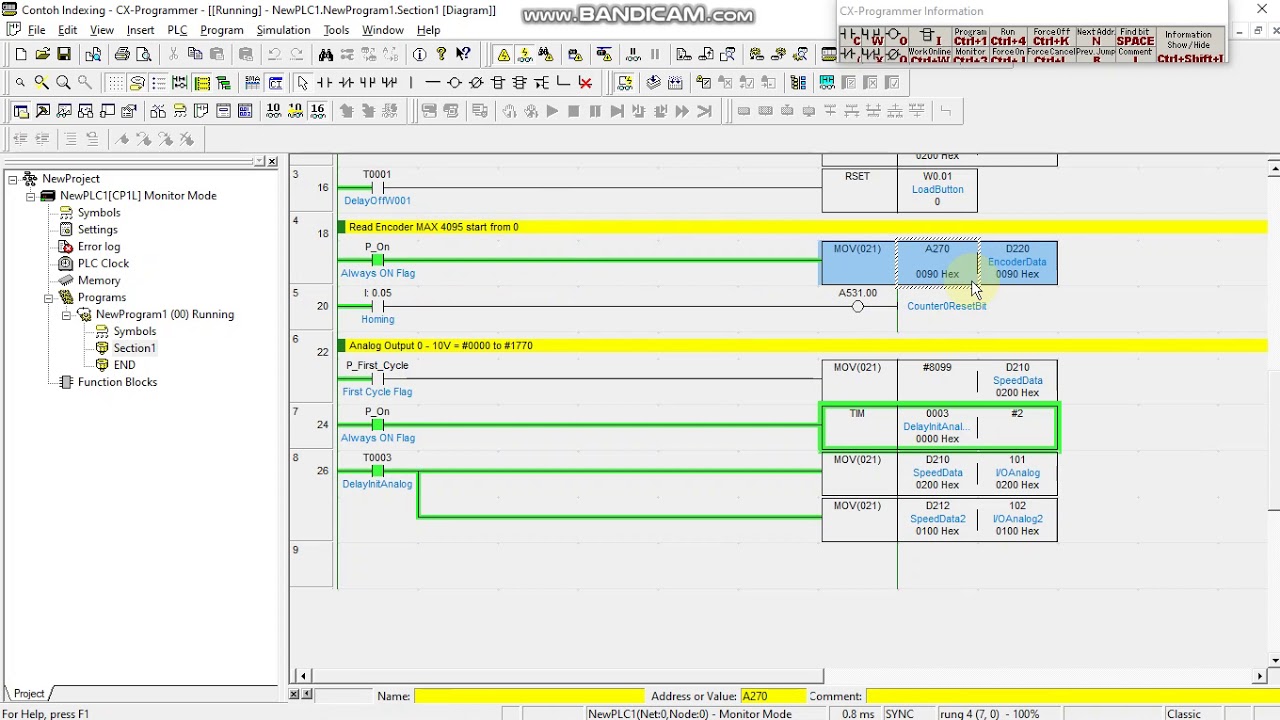1280x720 pixels.
Task: Open the PLC menu
Action: coord(177,30)
